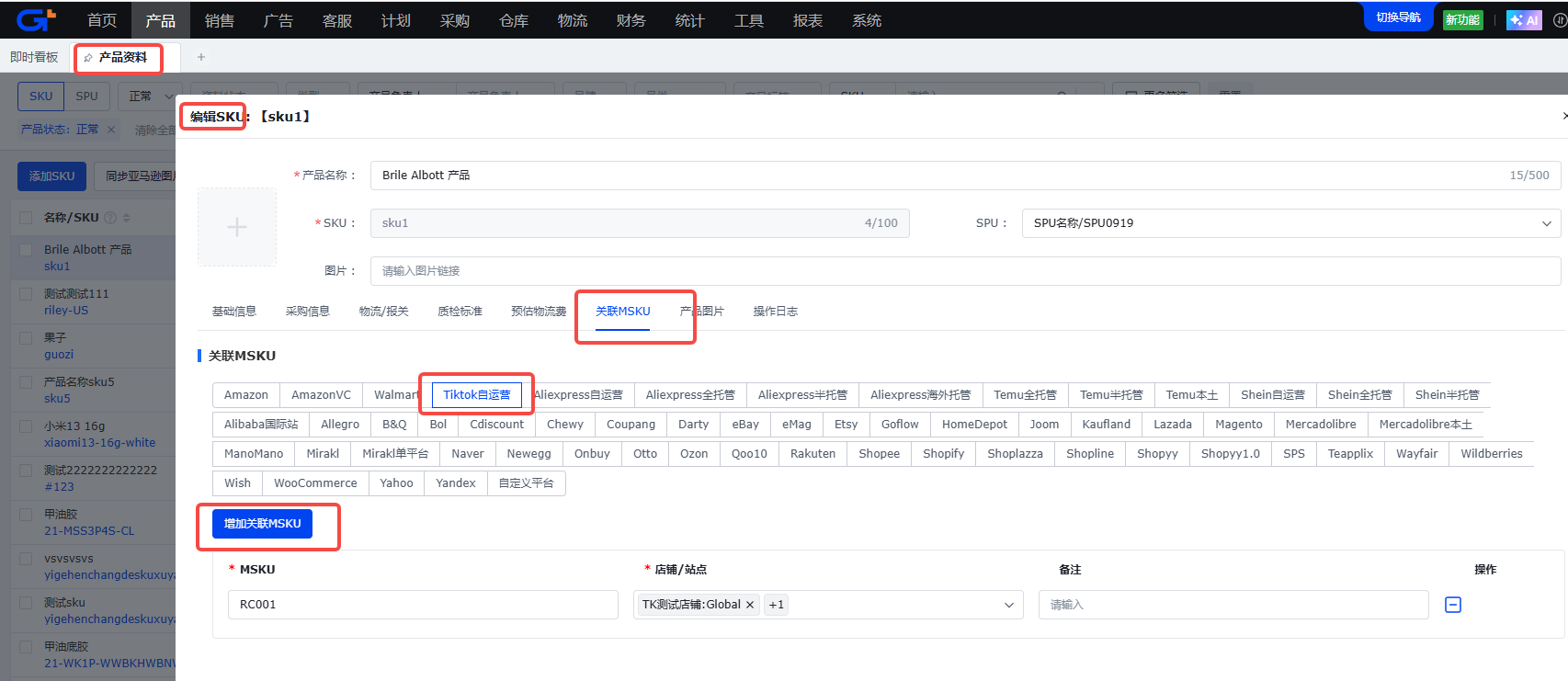This screenshot has height=681, width=1568.
Task: Tick the checkbox for 甲油胶
Action: tap(26, 515)
